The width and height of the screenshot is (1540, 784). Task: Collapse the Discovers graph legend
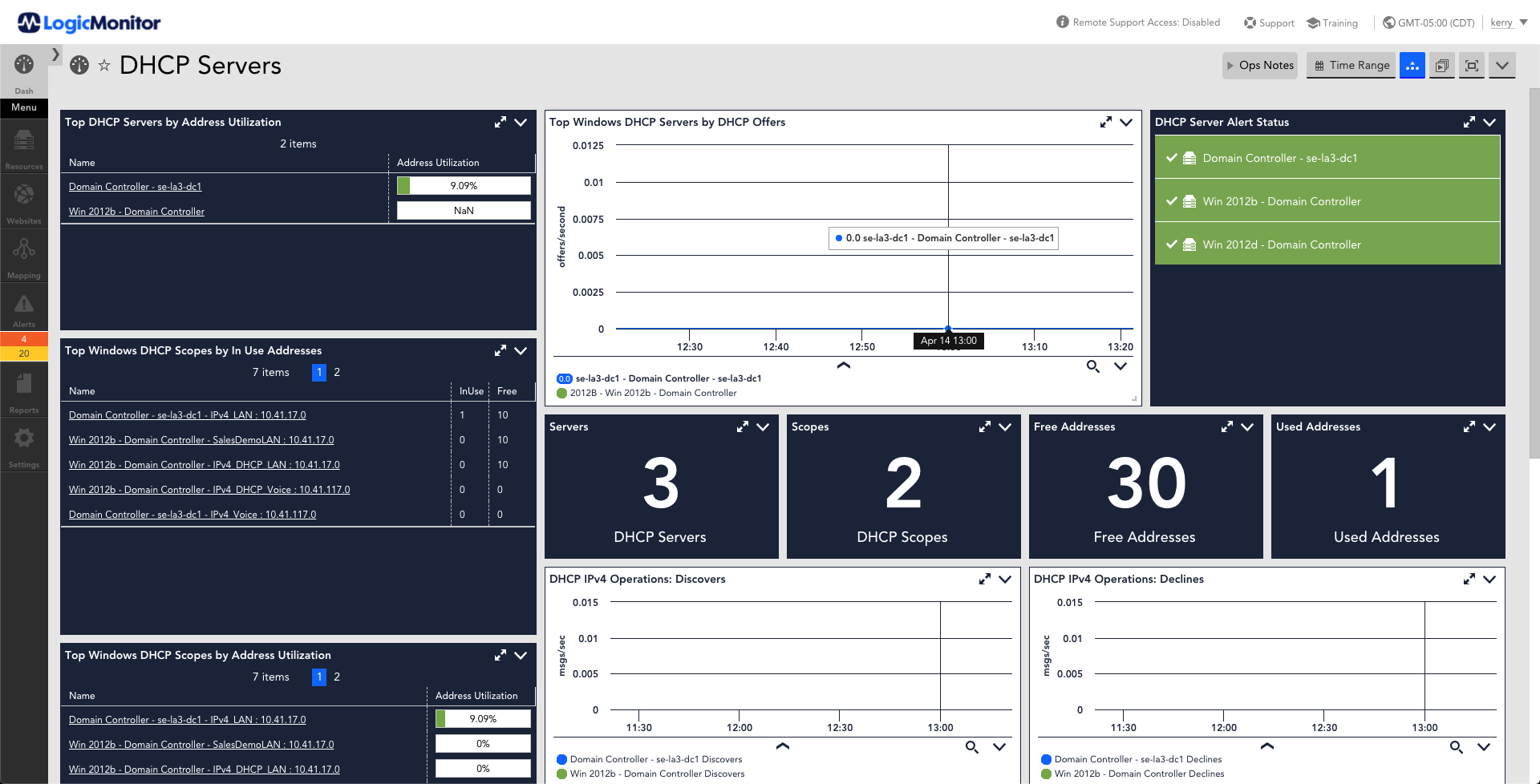pyautogui.click(x=783, y=746)
